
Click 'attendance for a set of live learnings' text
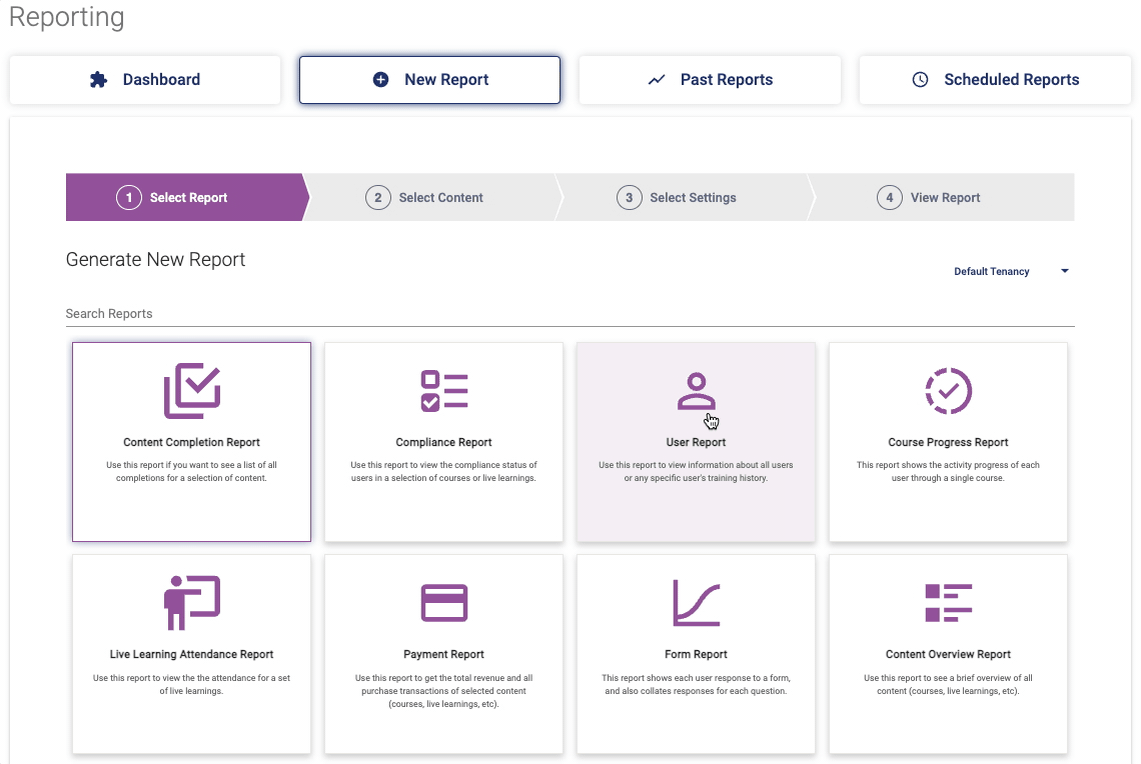191,685
